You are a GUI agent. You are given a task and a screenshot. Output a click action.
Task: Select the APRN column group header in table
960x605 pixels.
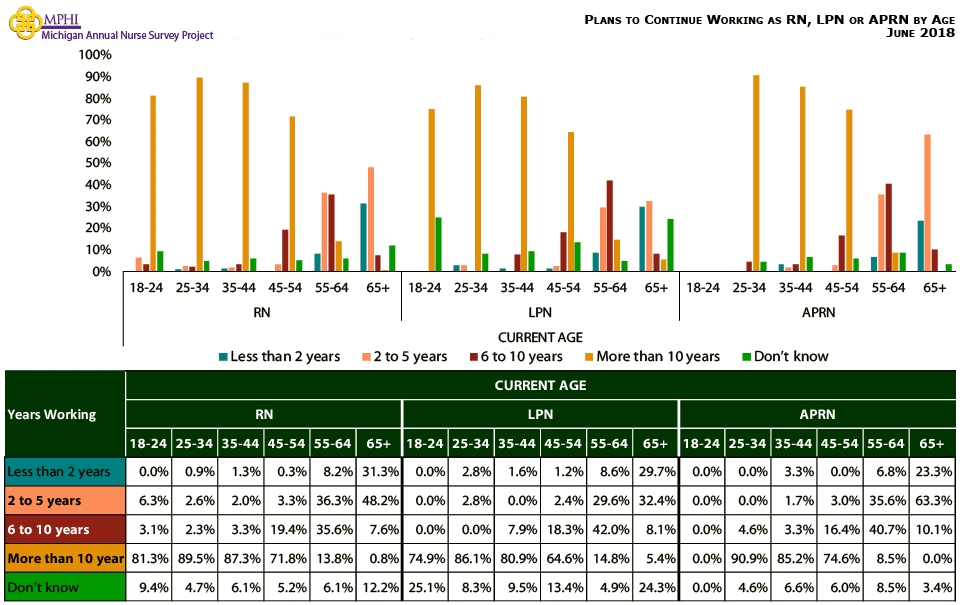tap(817, 414)
